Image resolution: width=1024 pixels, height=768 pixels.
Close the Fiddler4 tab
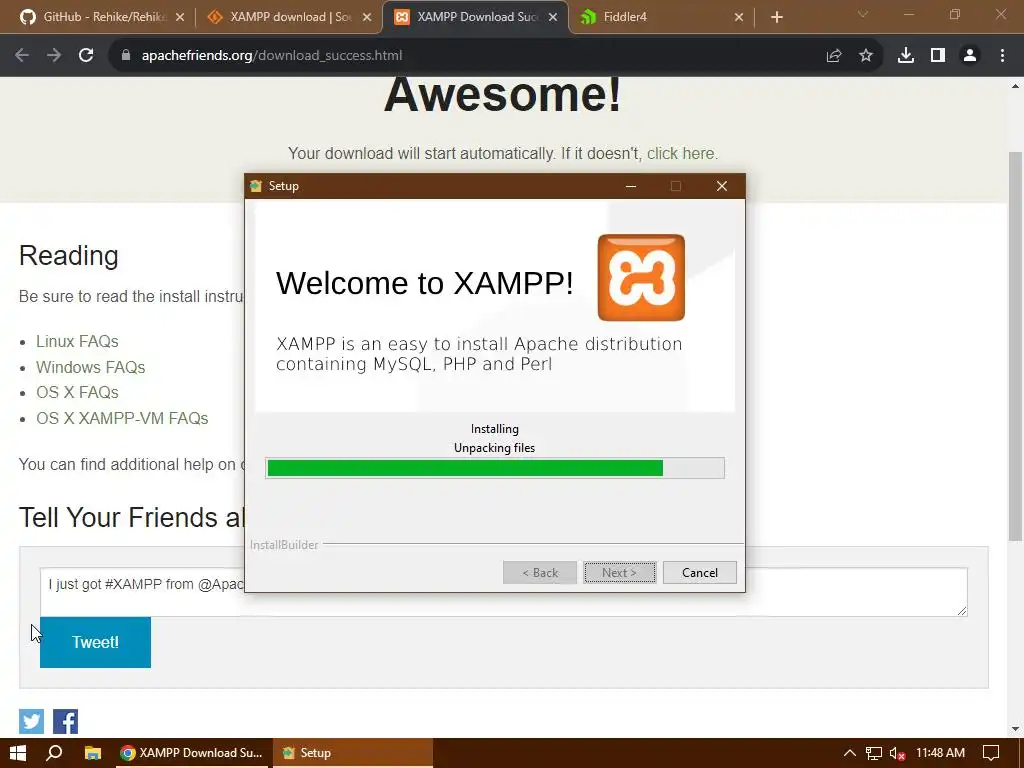[x=739, y=17]
